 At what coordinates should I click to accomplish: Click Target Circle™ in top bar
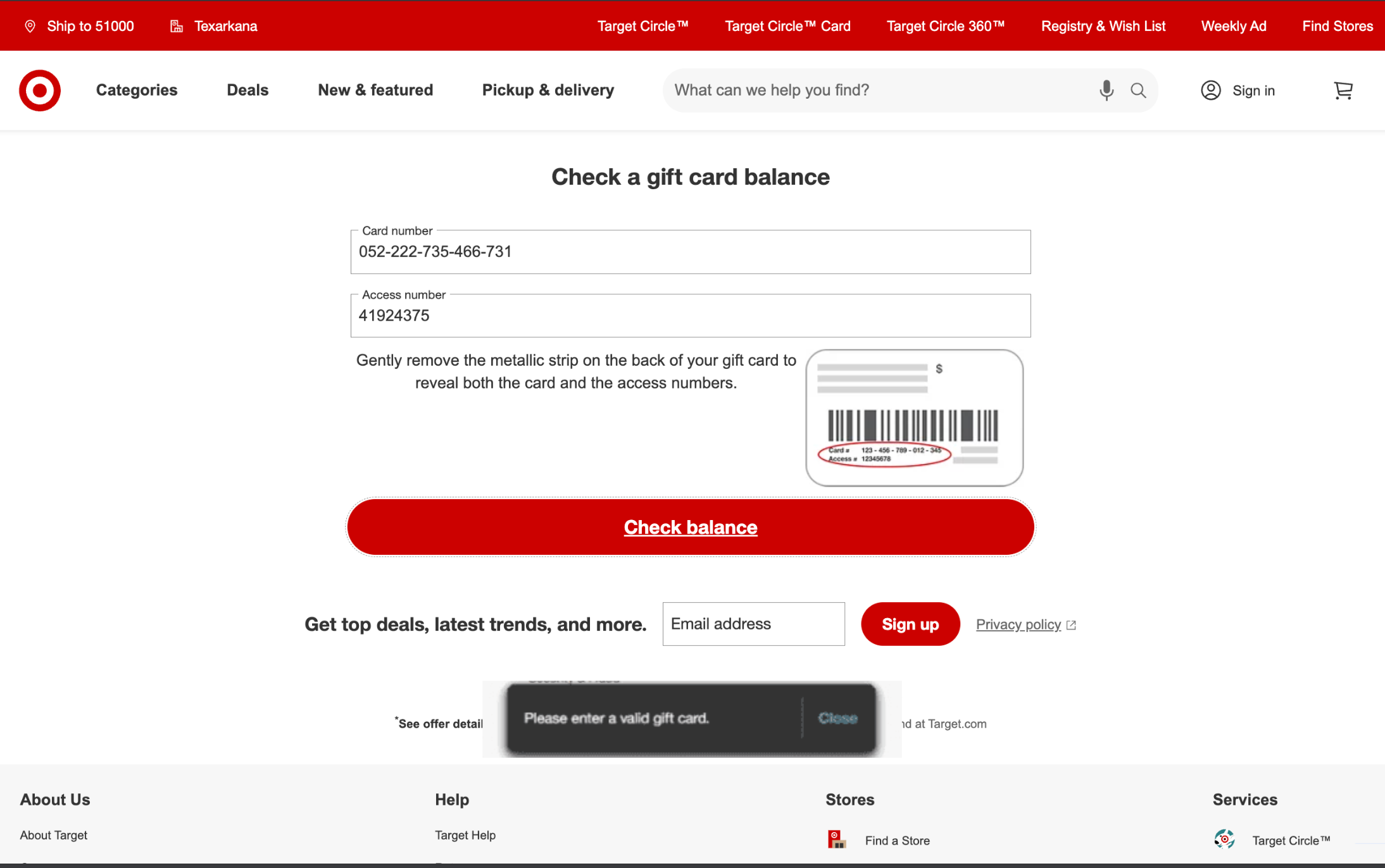(642, 26)
